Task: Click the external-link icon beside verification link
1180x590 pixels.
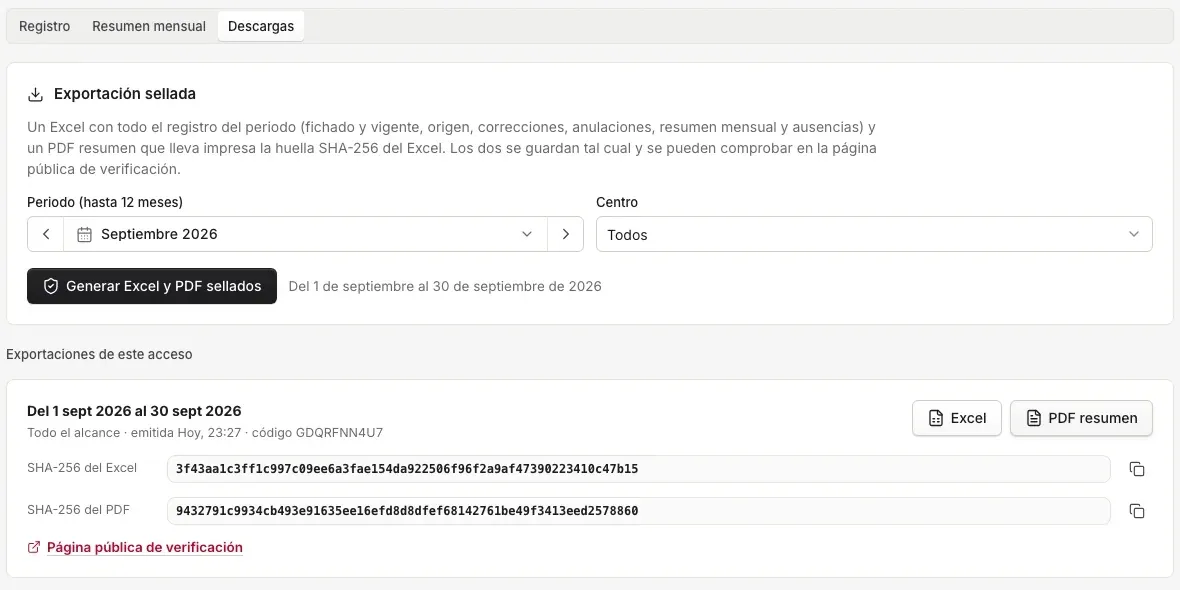Action: pos(34,547)
